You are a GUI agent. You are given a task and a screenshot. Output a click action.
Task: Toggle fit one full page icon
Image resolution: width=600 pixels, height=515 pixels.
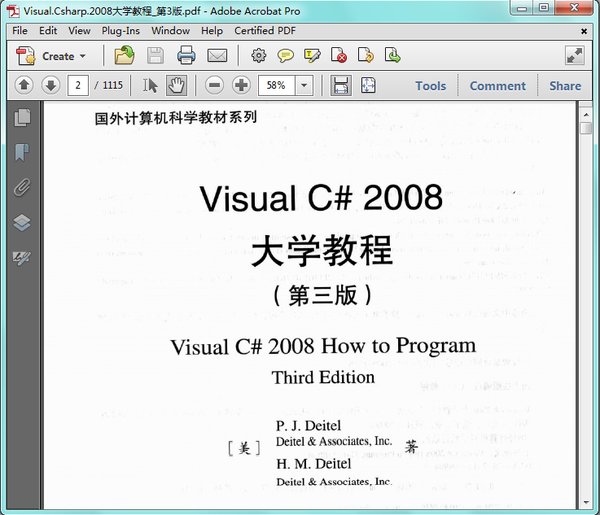(x=368, y=85)
